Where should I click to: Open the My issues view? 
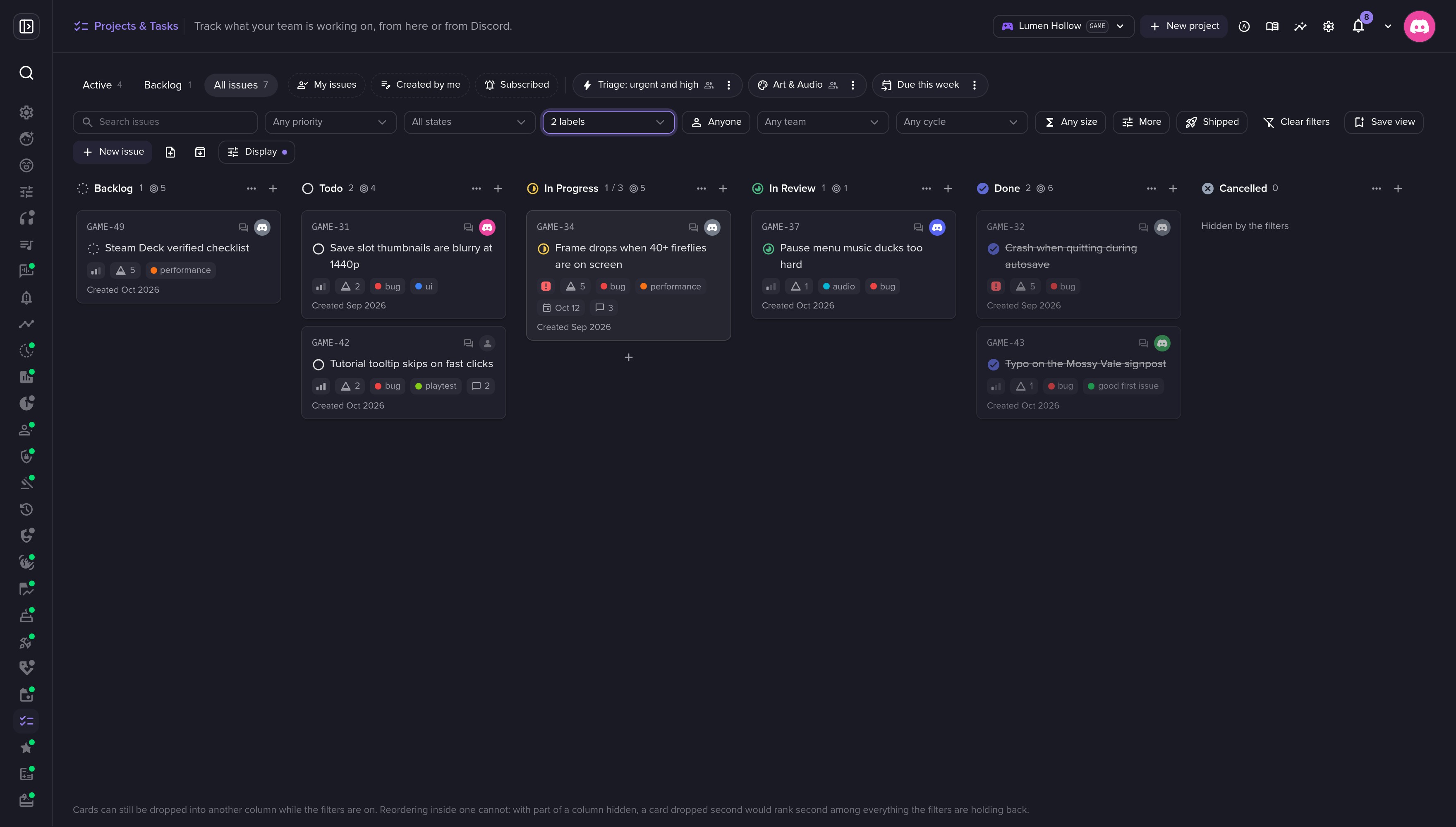click(327, 85)
